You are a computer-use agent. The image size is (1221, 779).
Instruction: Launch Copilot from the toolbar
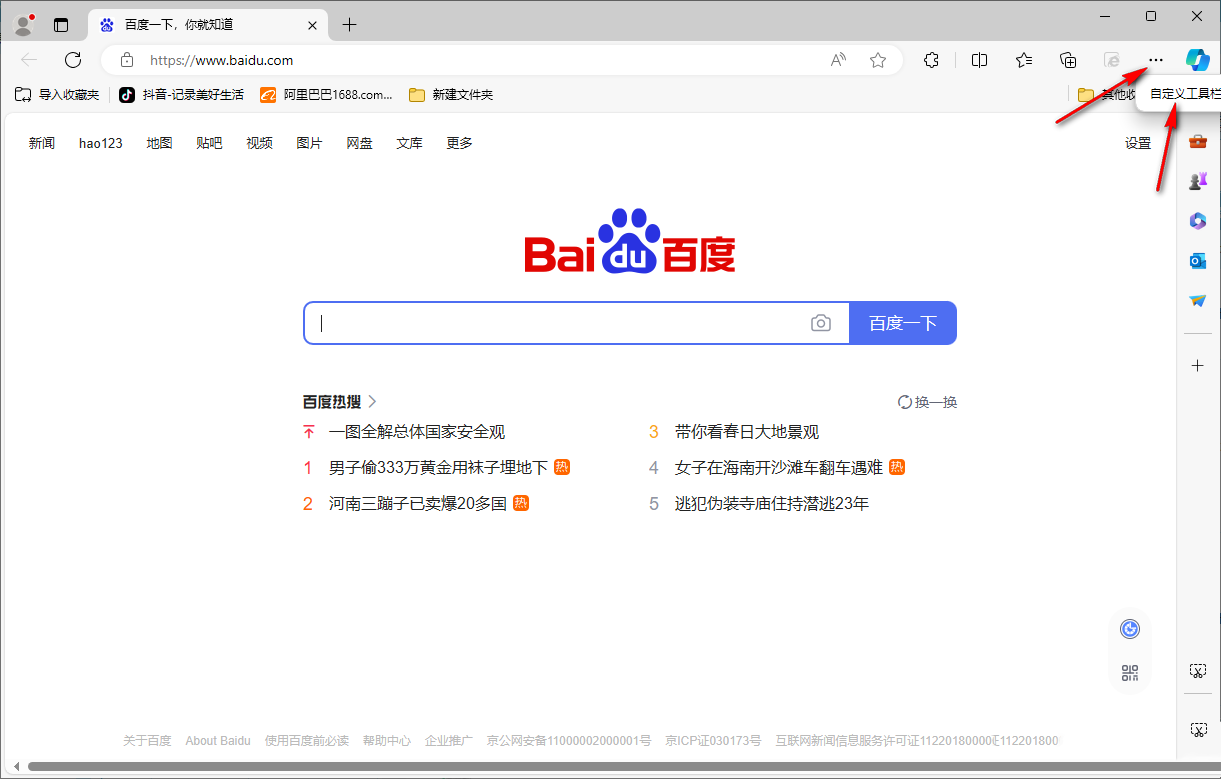pyautogui.click(x=1198, y=60)
